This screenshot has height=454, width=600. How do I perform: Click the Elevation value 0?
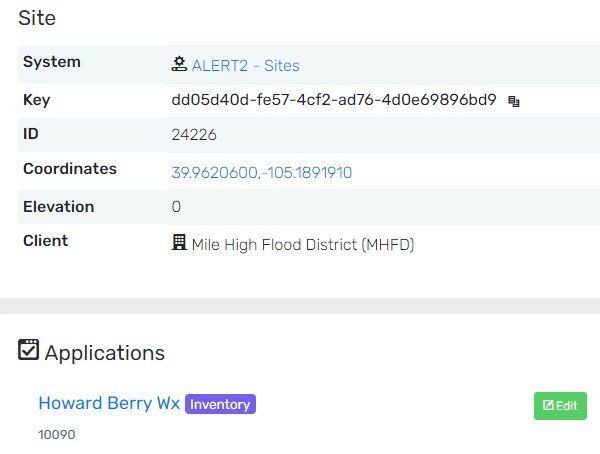176,207
